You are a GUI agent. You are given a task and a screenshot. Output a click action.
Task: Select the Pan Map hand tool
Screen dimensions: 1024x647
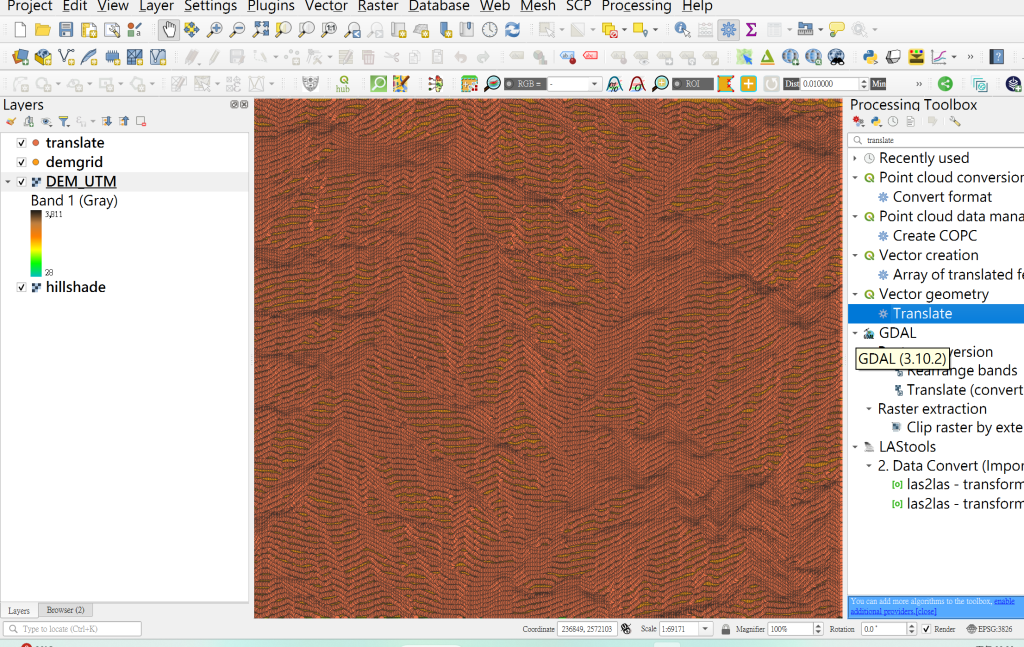pos(168,29)
